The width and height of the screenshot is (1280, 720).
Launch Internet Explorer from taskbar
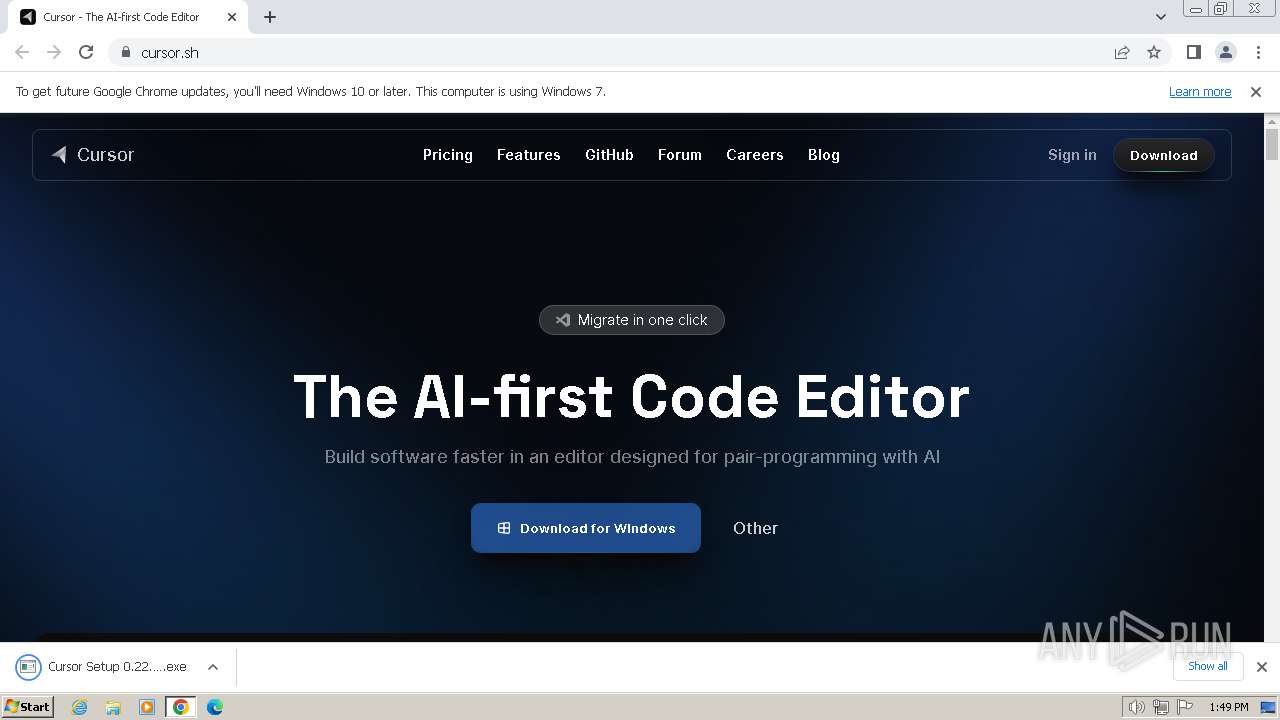coord(80,707)
